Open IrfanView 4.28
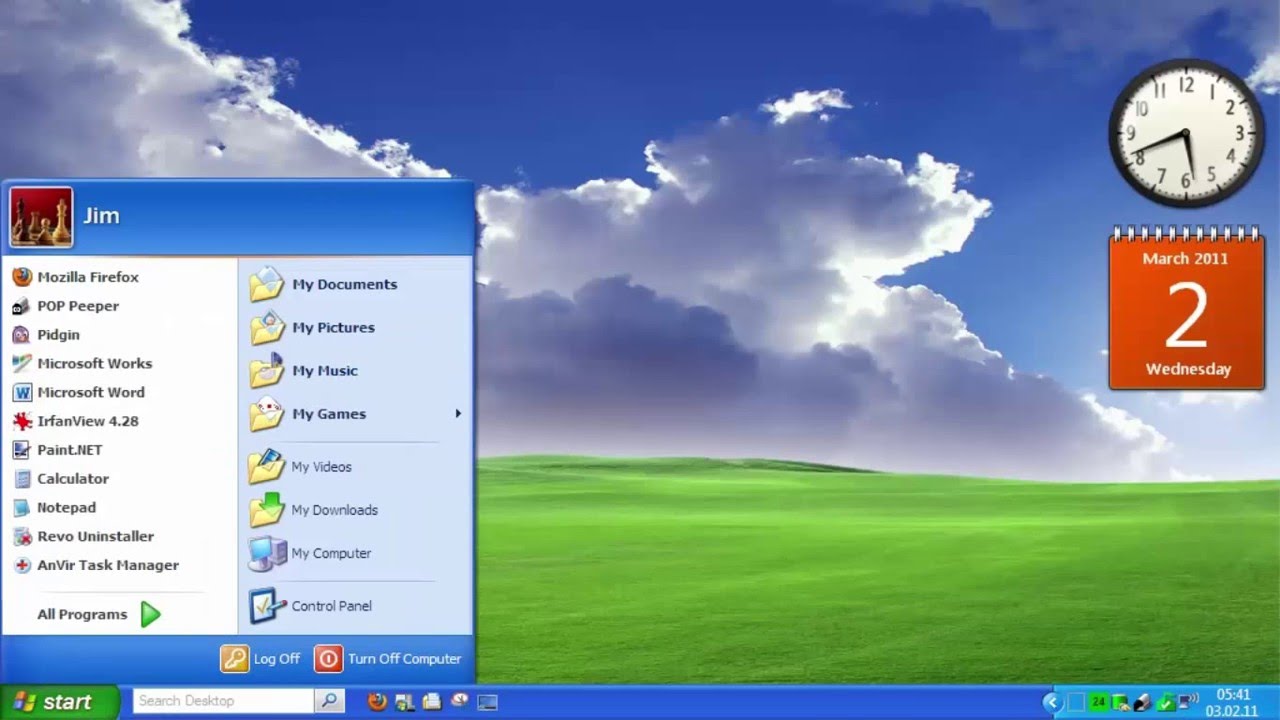The height and width of the screenshot is (720, 1280). tap(76, 421)
